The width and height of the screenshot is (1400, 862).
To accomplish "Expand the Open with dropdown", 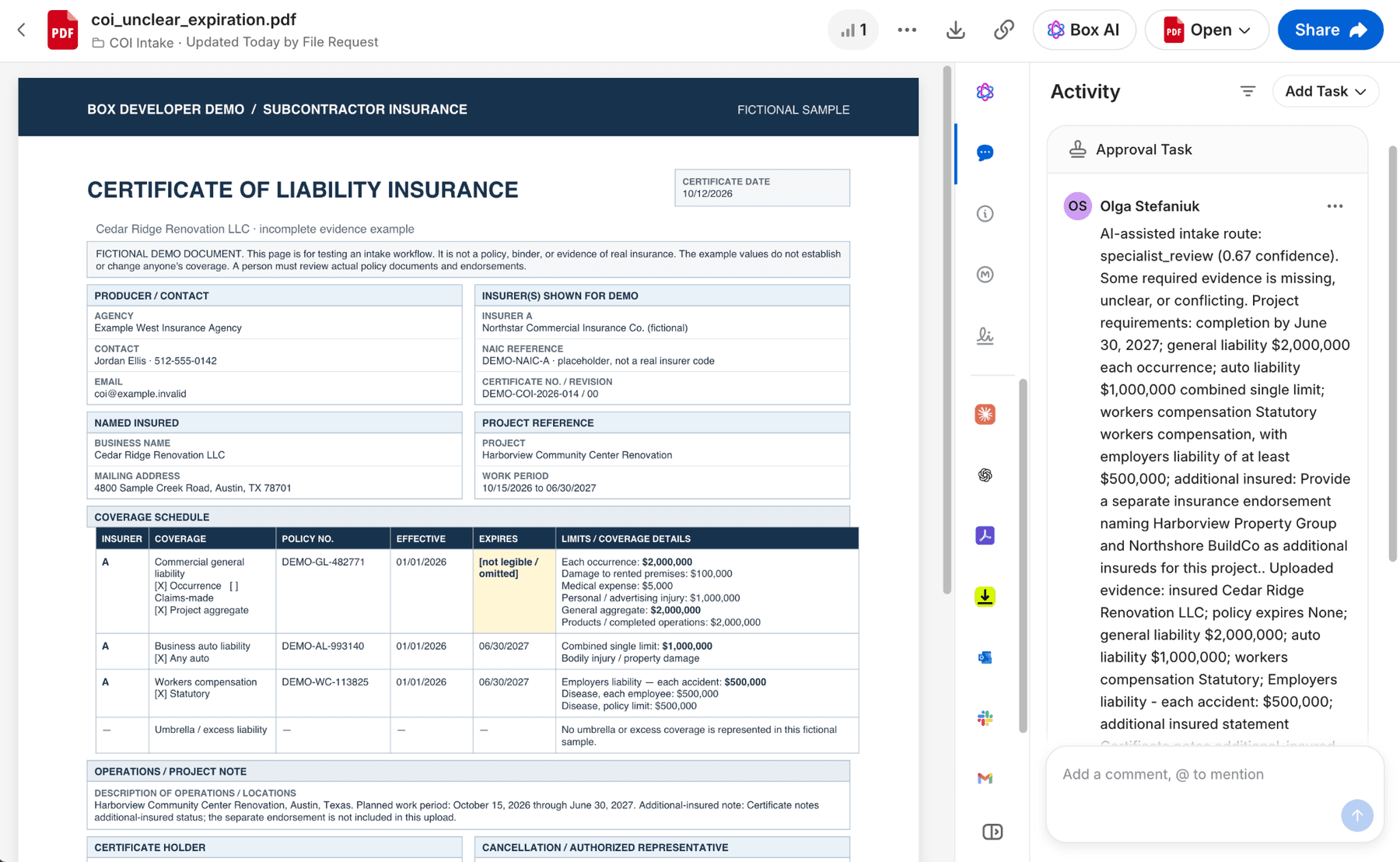I will click(x=1207, y=30).
